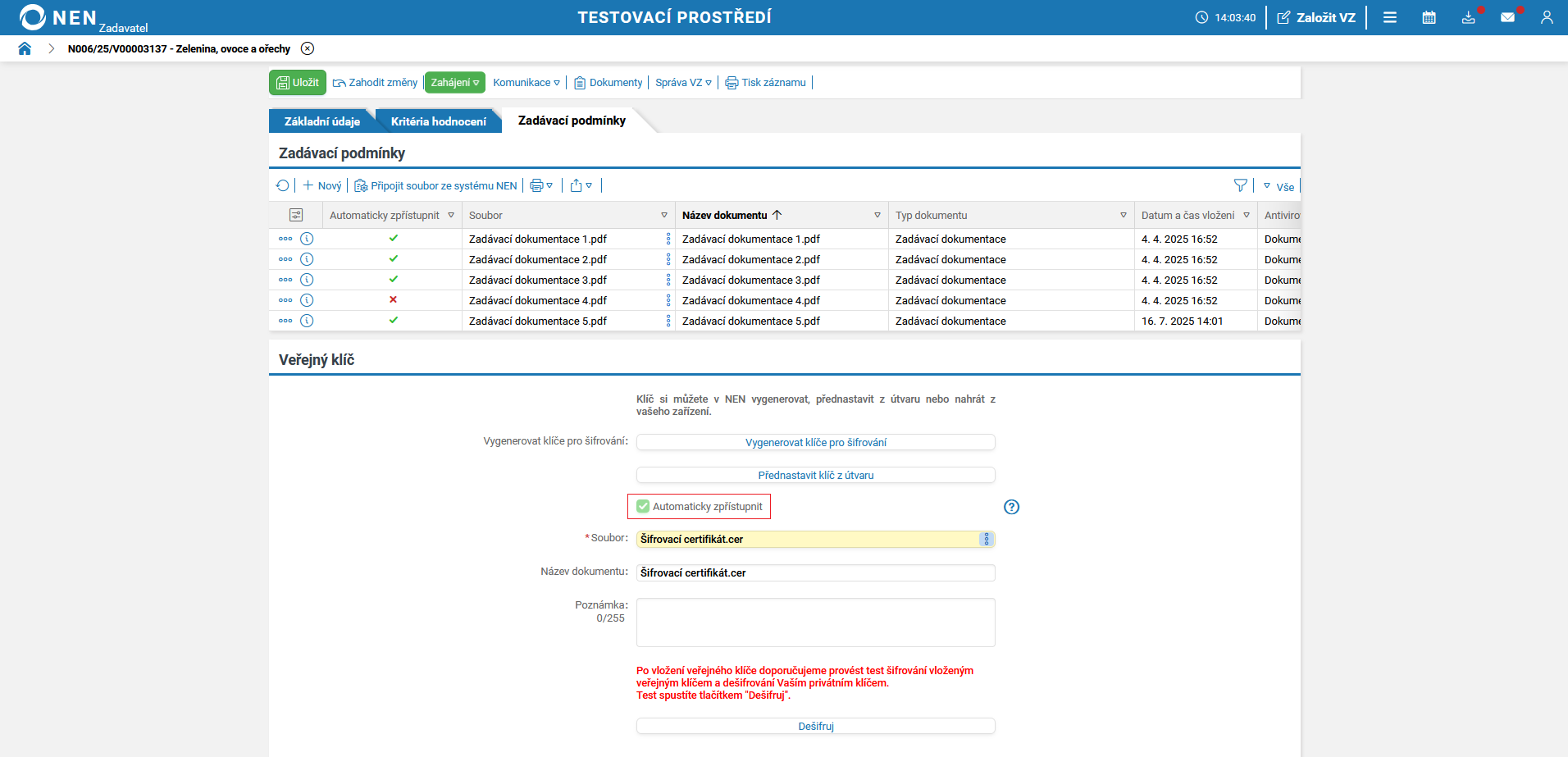Screen dimensions: 1568x757
Task: Open the calendar icon in header
Action: [1429, 17]
